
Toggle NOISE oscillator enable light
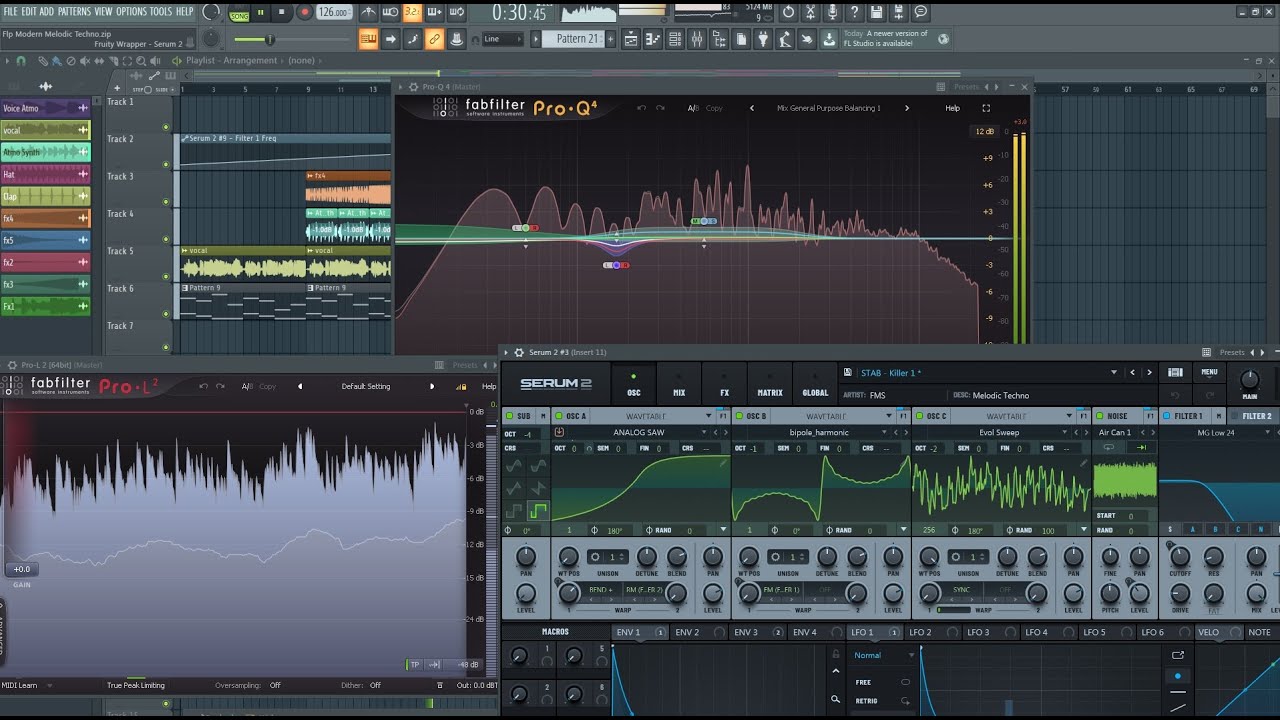(x=1099, y=416)
